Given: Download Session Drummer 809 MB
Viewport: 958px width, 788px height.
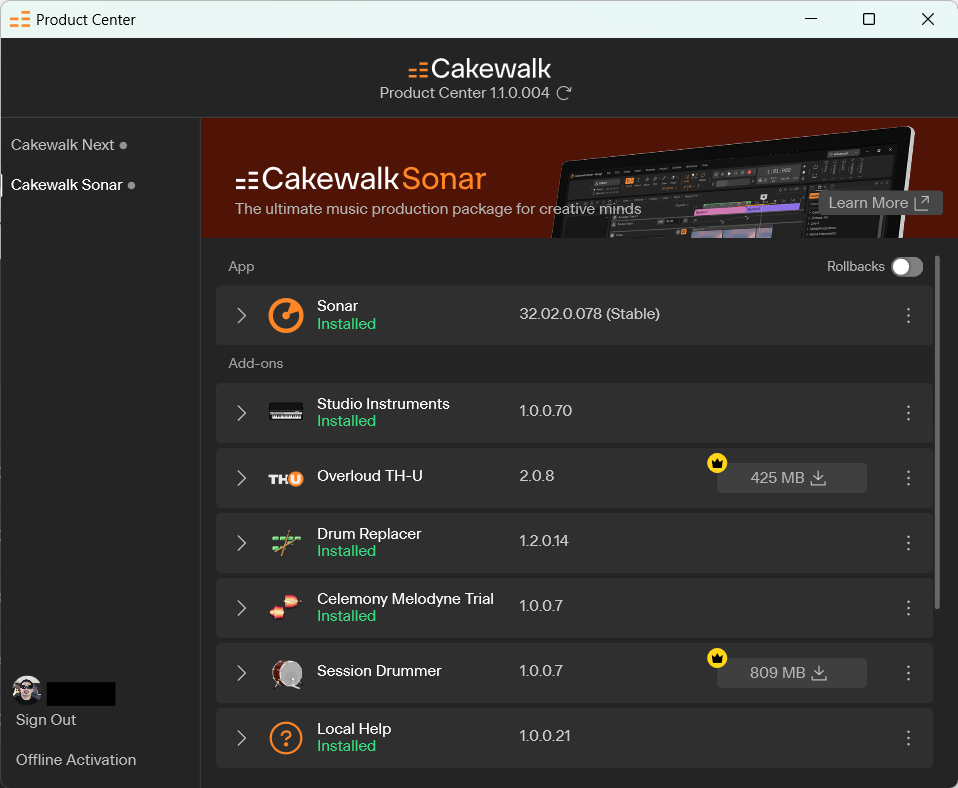Looking at the screenshot, I should click(x=791, y=673).
